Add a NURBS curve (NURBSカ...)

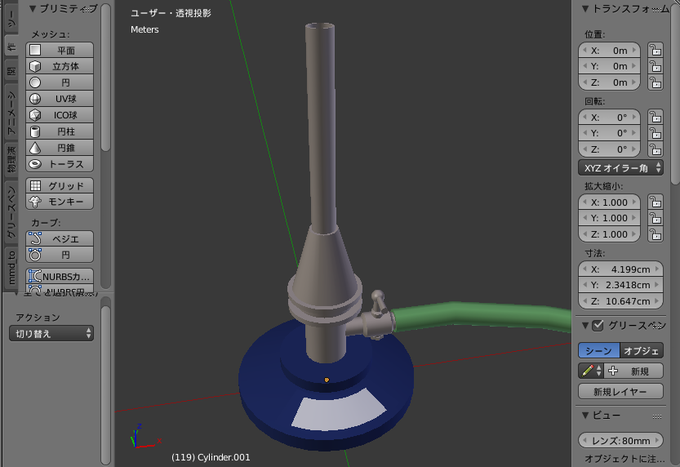click(59, 276)
